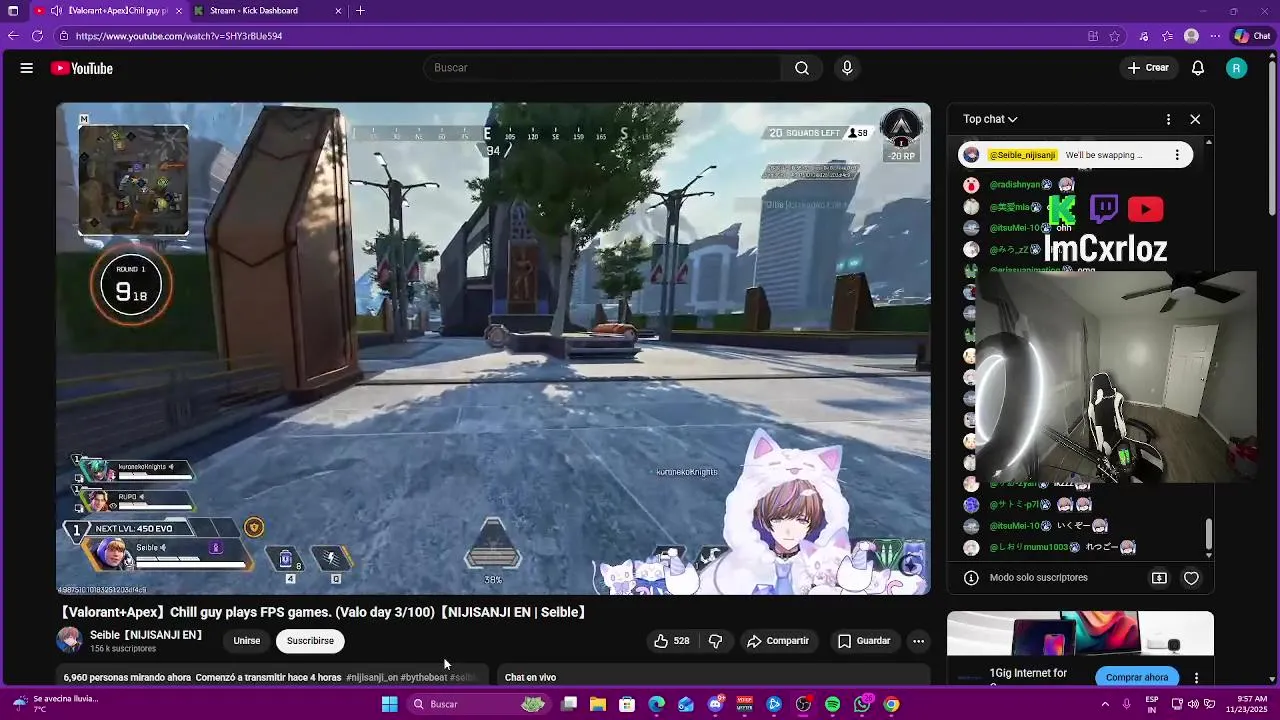View site information for youtube.com

coord(64,36)
